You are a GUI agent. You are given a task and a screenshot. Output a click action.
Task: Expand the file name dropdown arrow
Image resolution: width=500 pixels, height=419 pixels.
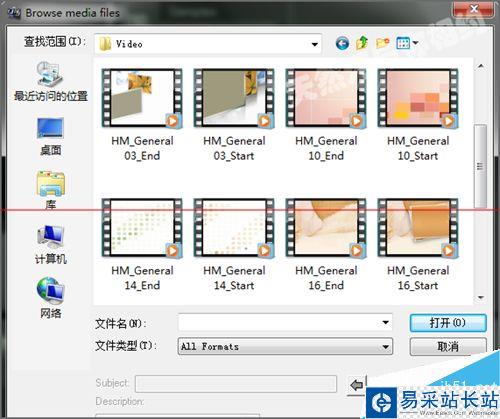[x=385, y=322]
